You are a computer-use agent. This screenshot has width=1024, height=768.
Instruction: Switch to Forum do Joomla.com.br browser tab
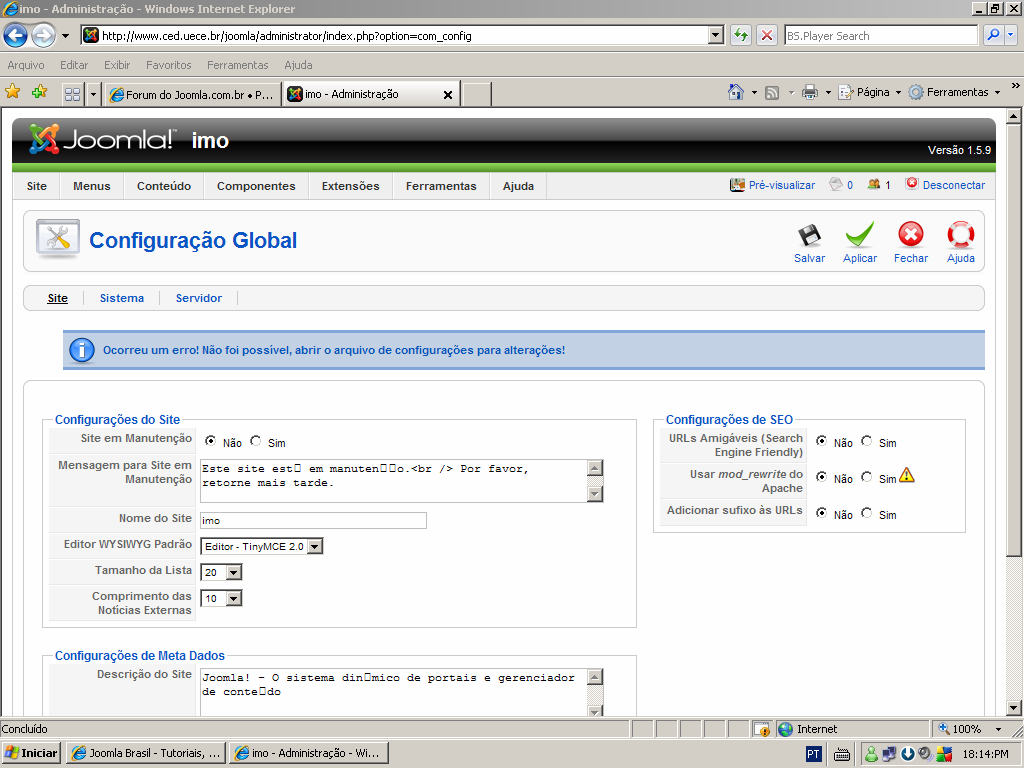coord(192,95)
